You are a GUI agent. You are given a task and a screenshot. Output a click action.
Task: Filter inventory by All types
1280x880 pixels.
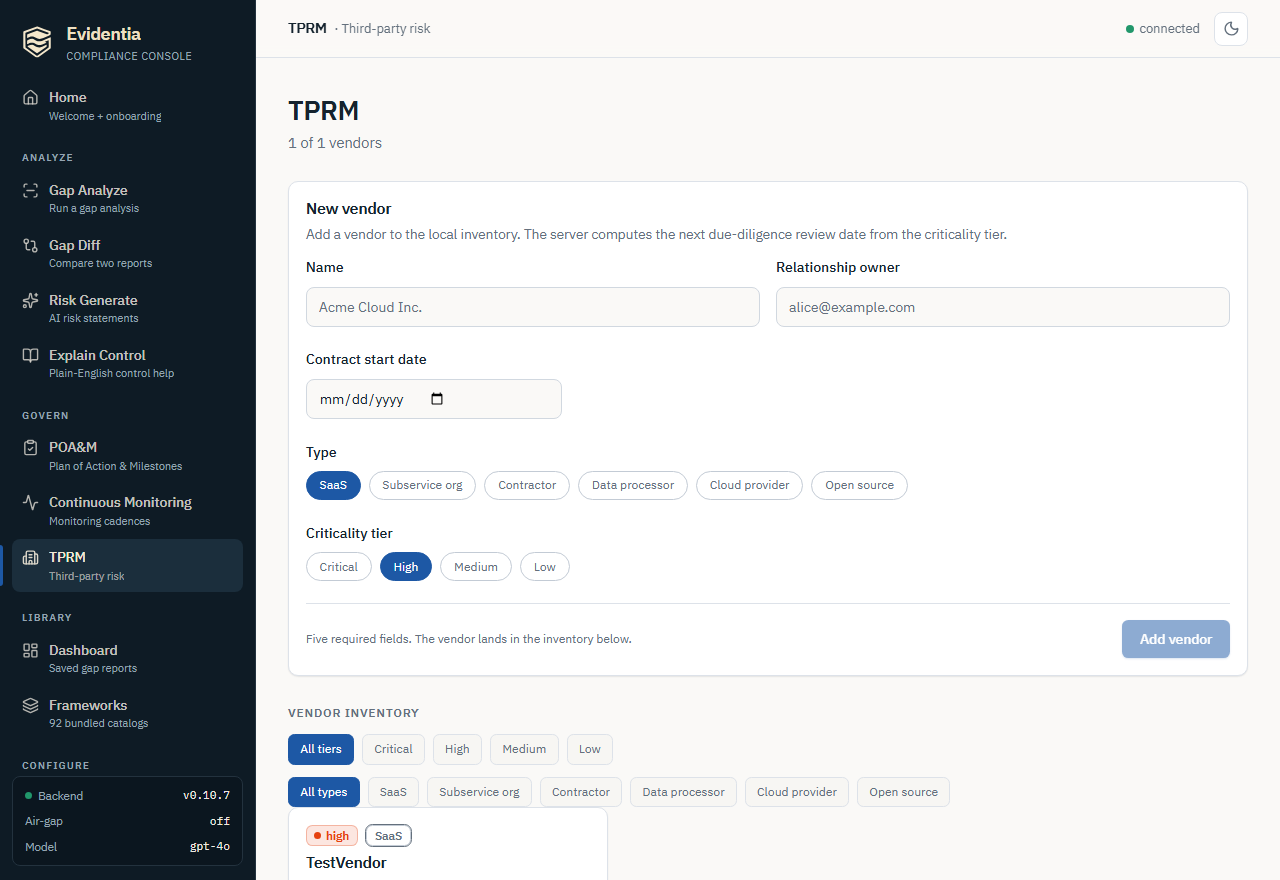tap(324, 792)
